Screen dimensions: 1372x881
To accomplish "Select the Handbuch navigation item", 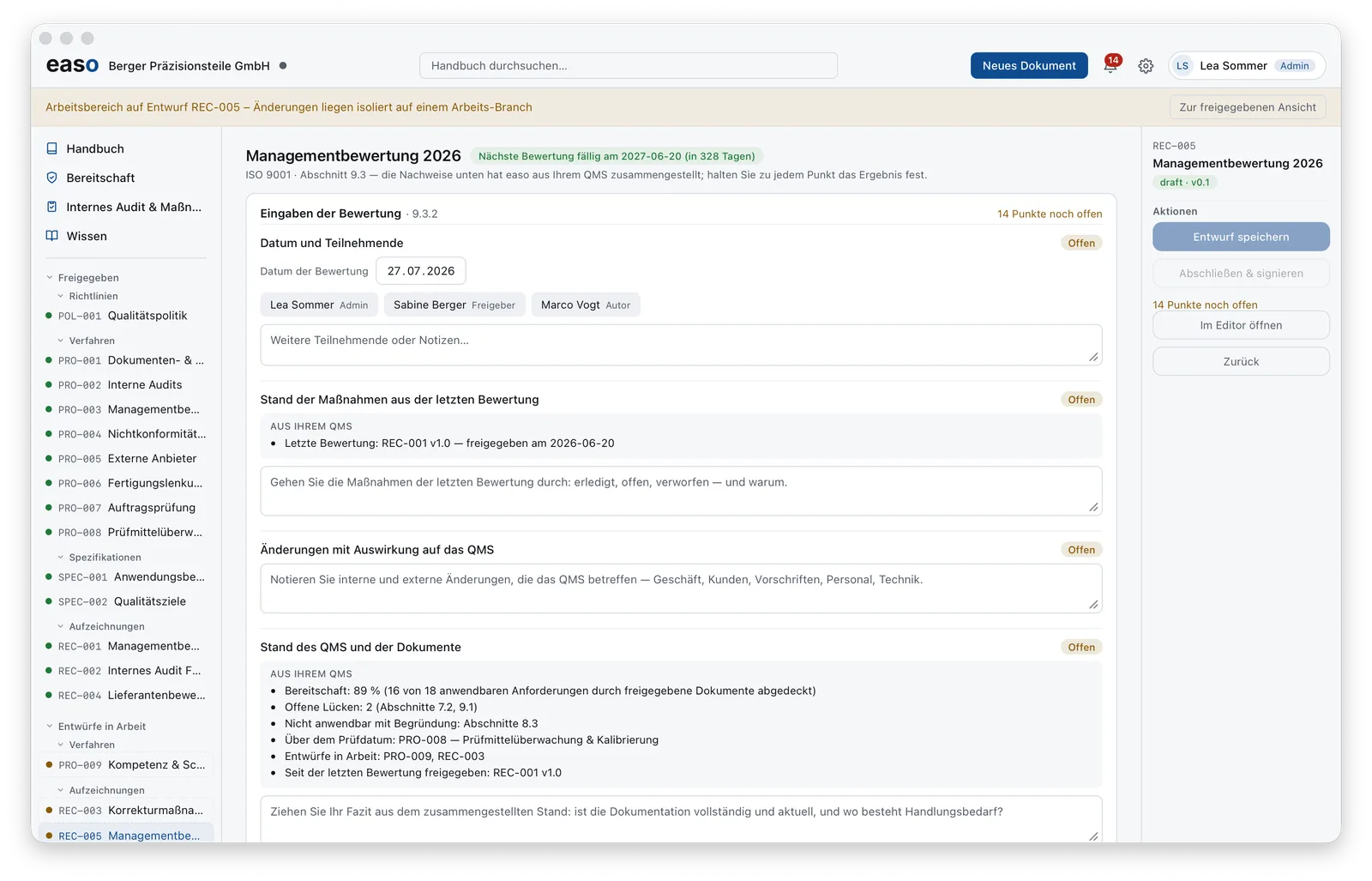I will click(126, 148).
